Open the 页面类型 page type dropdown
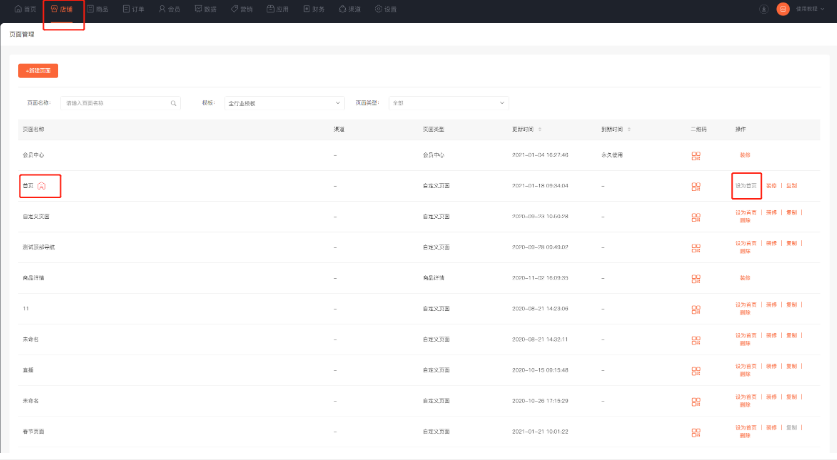The image size is (837, 460). click(x=448, y=103)
